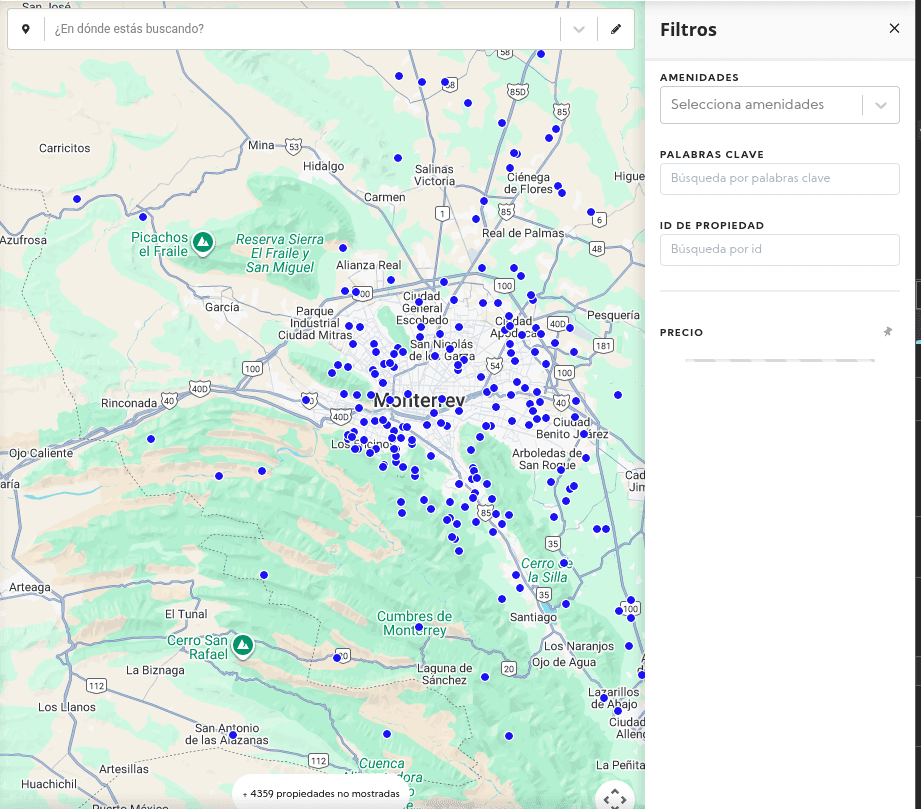Viewport: 921px width, 809px height.
Task: Close the Filtros panel
Action: [894, 29]
